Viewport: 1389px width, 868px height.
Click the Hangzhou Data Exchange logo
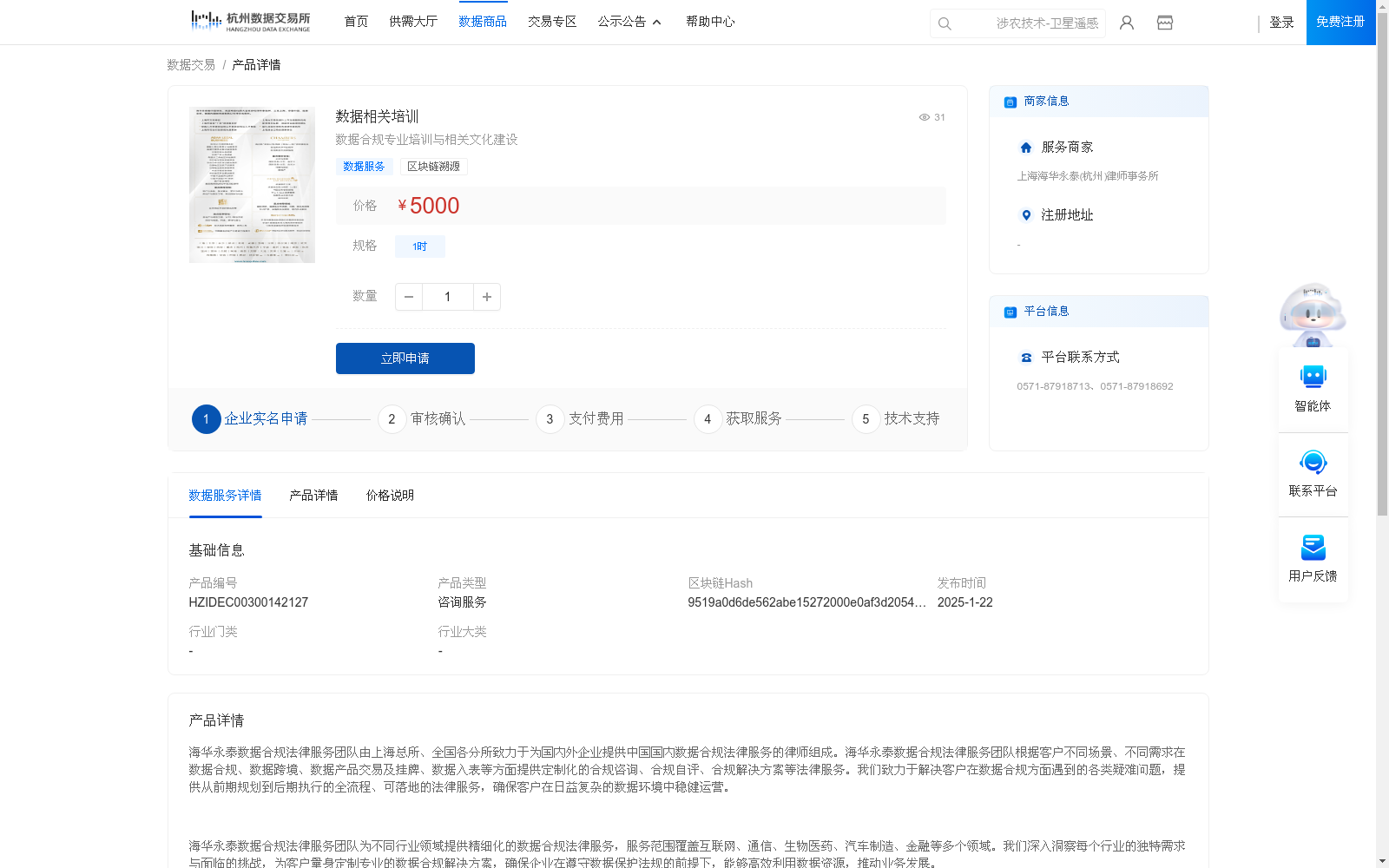251,22
